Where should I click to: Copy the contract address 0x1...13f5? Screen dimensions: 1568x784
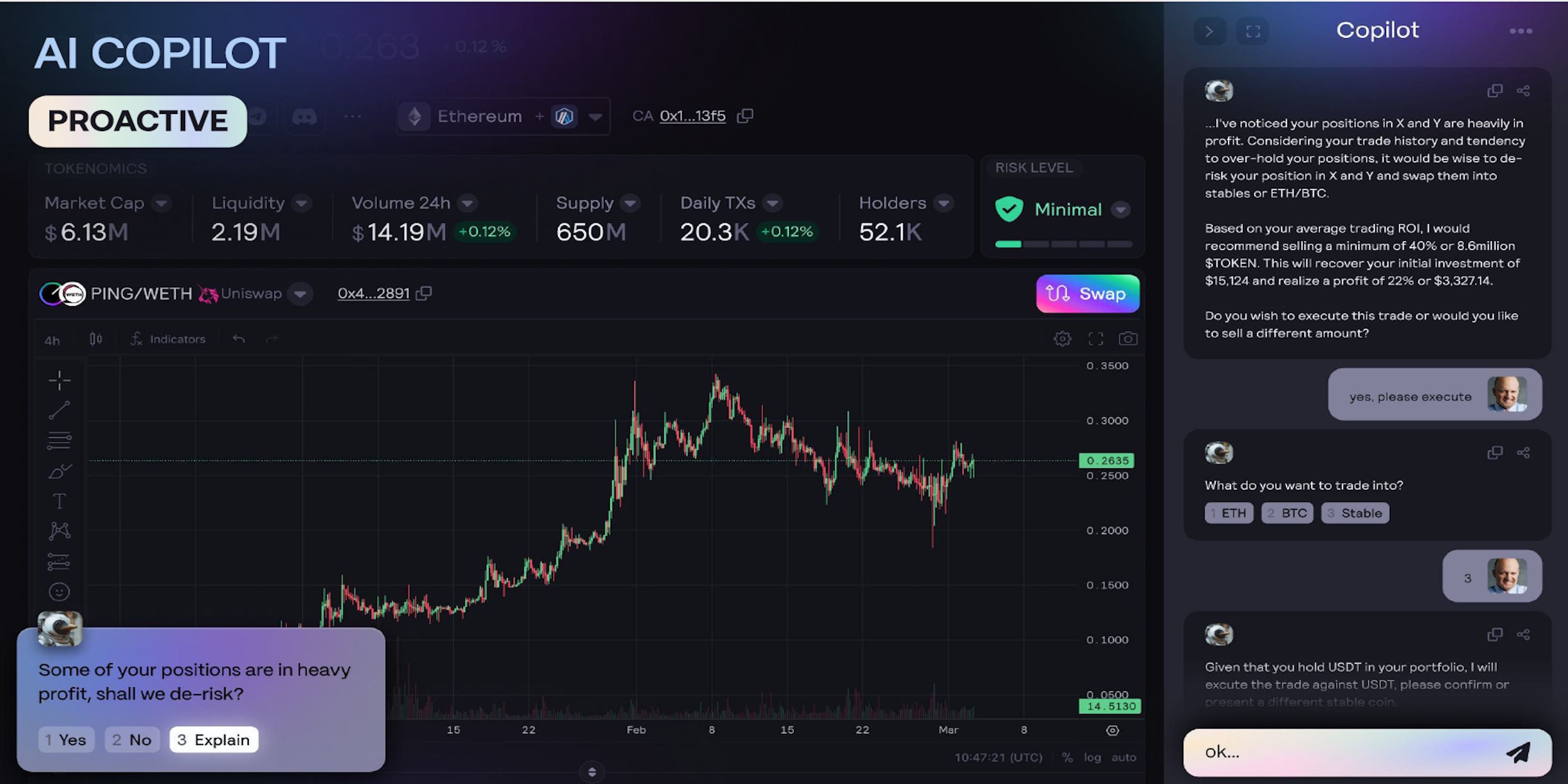point(745,116)
